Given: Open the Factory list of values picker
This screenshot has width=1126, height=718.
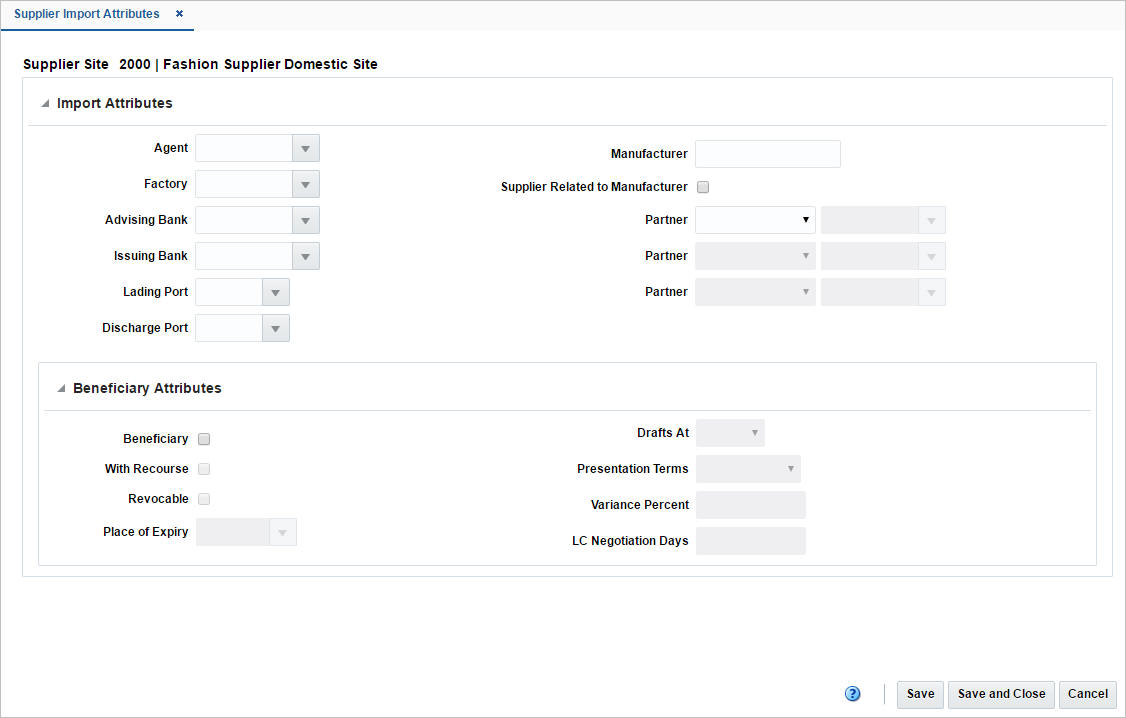Looking at the screenshot, I should coord(305,183).
